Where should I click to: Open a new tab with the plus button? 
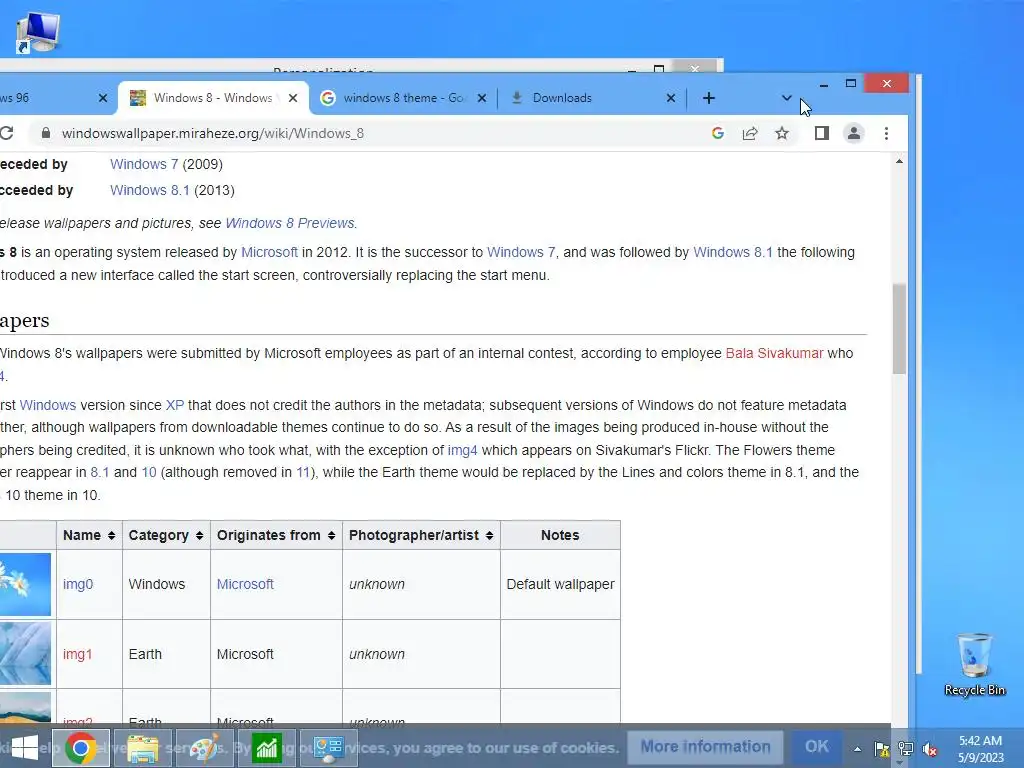coord(709,98)
